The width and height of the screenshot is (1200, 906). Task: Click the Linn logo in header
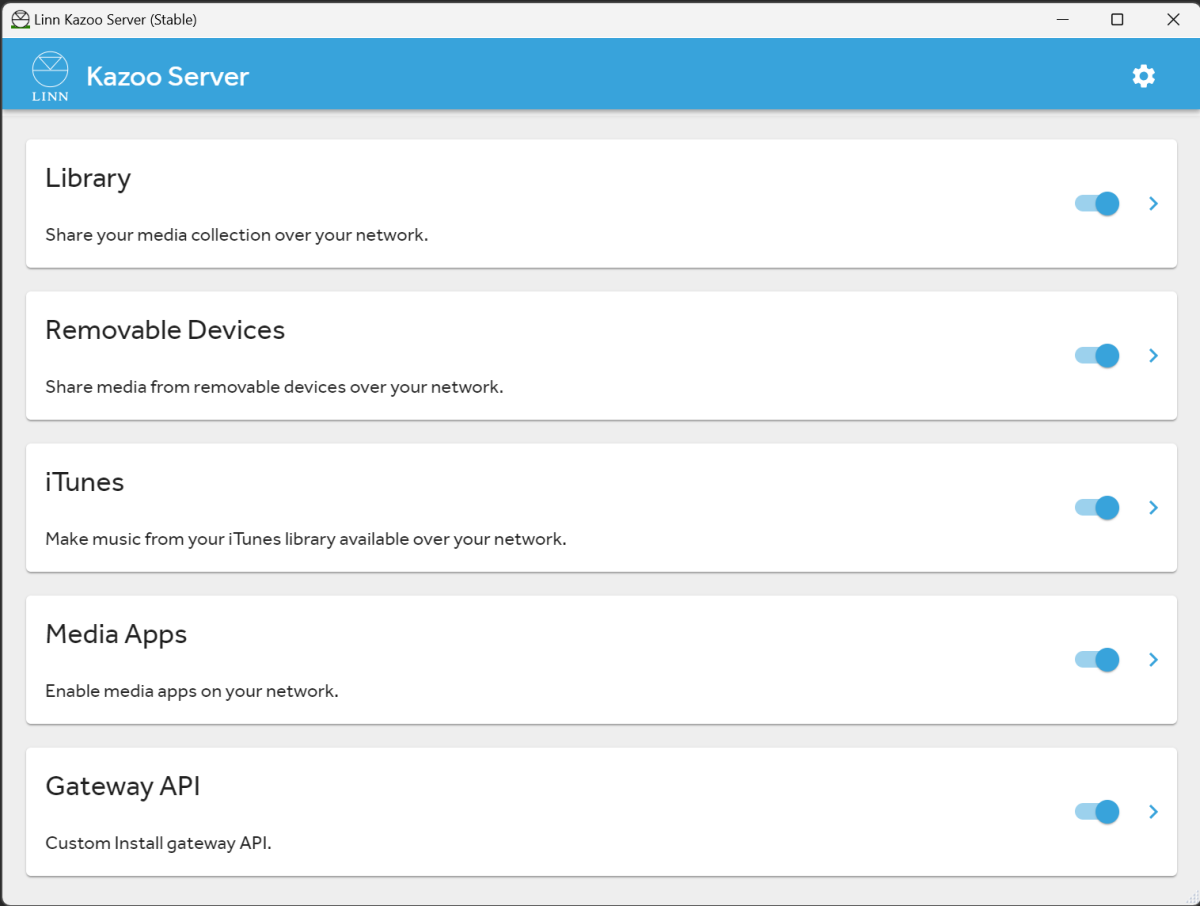50,76
